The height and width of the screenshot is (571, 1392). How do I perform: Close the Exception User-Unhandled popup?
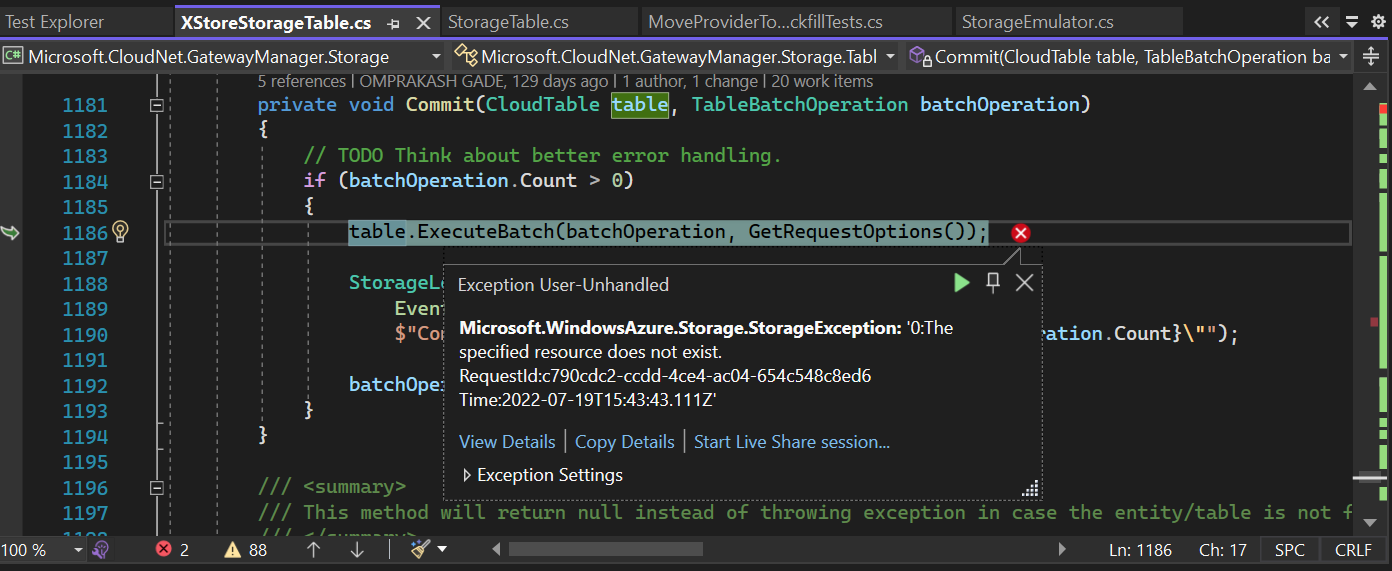point(1024,283)
